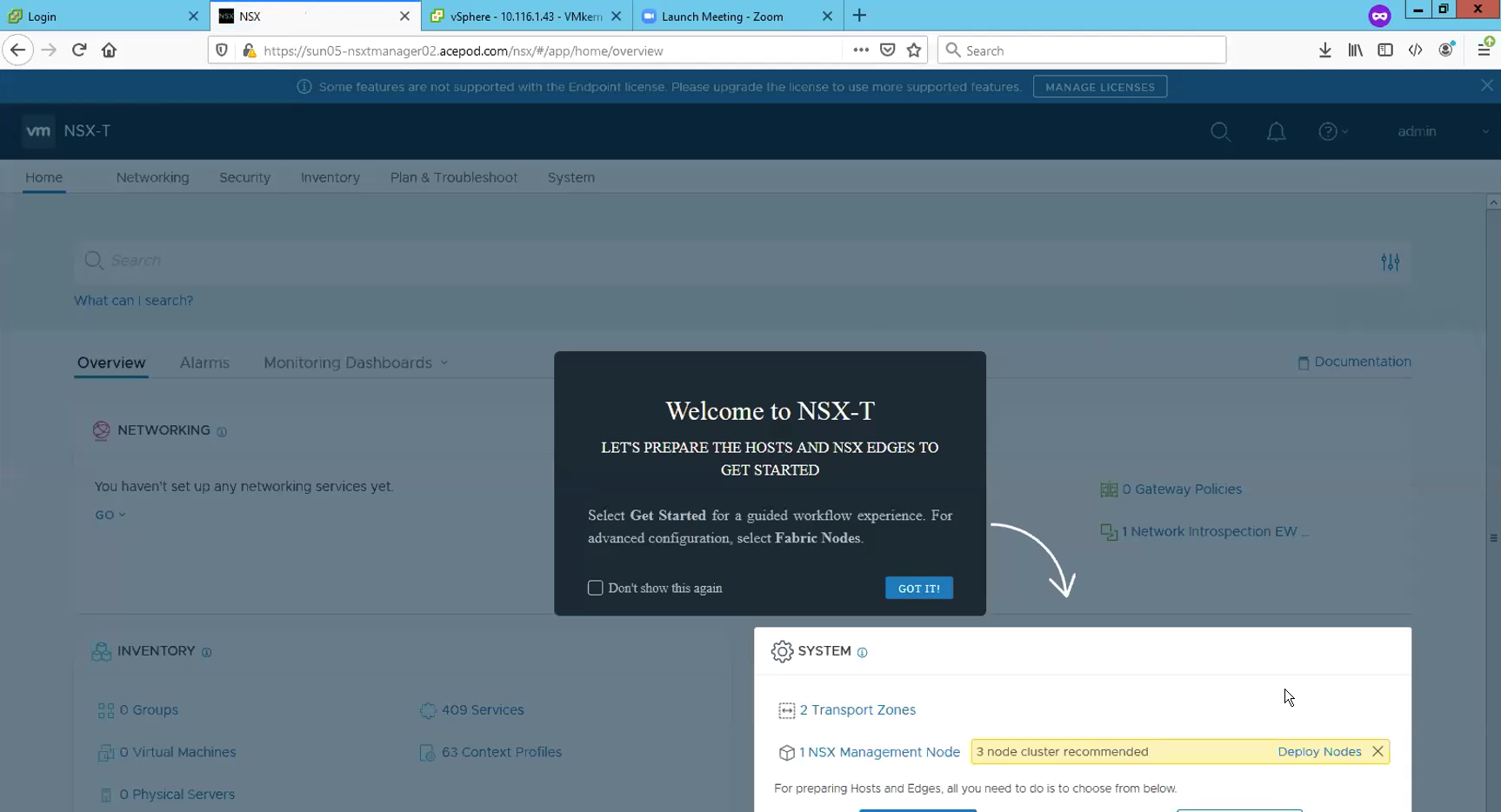Click the site security padlock icon

point(249,50)
